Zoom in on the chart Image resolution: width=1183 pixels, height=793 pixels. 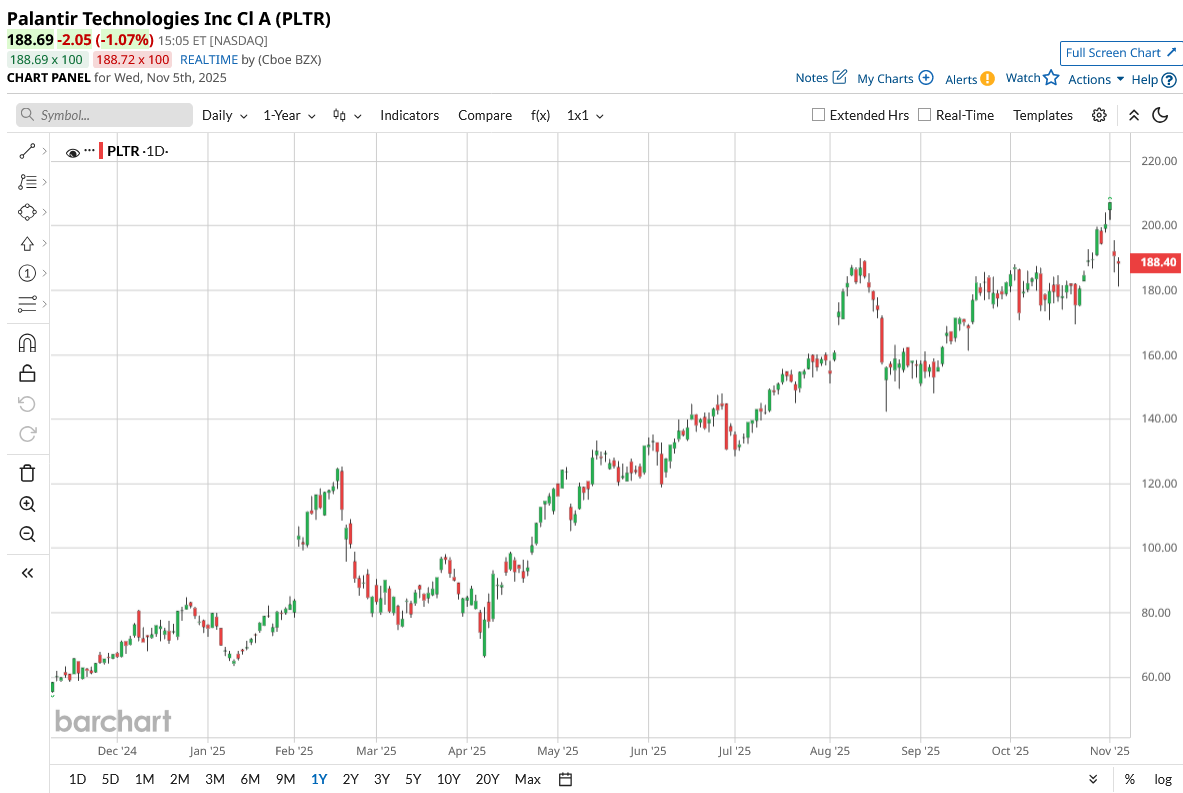(27, 504)
